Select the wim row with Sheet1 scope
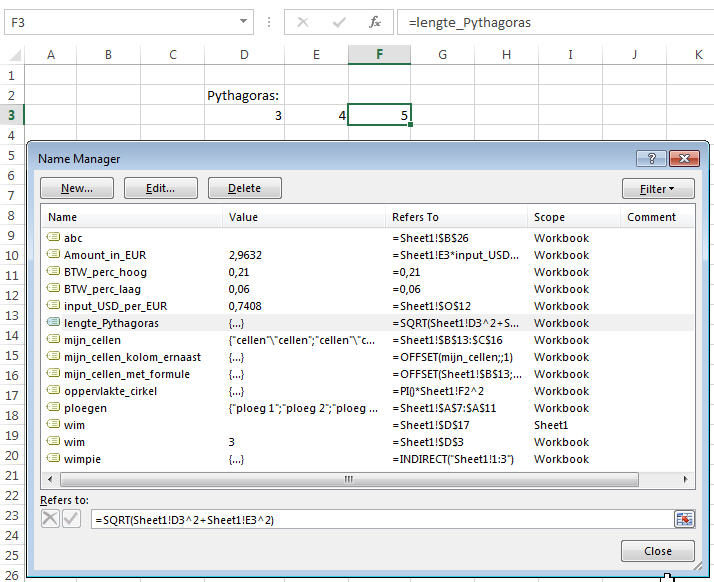 (x=368, y=425)
